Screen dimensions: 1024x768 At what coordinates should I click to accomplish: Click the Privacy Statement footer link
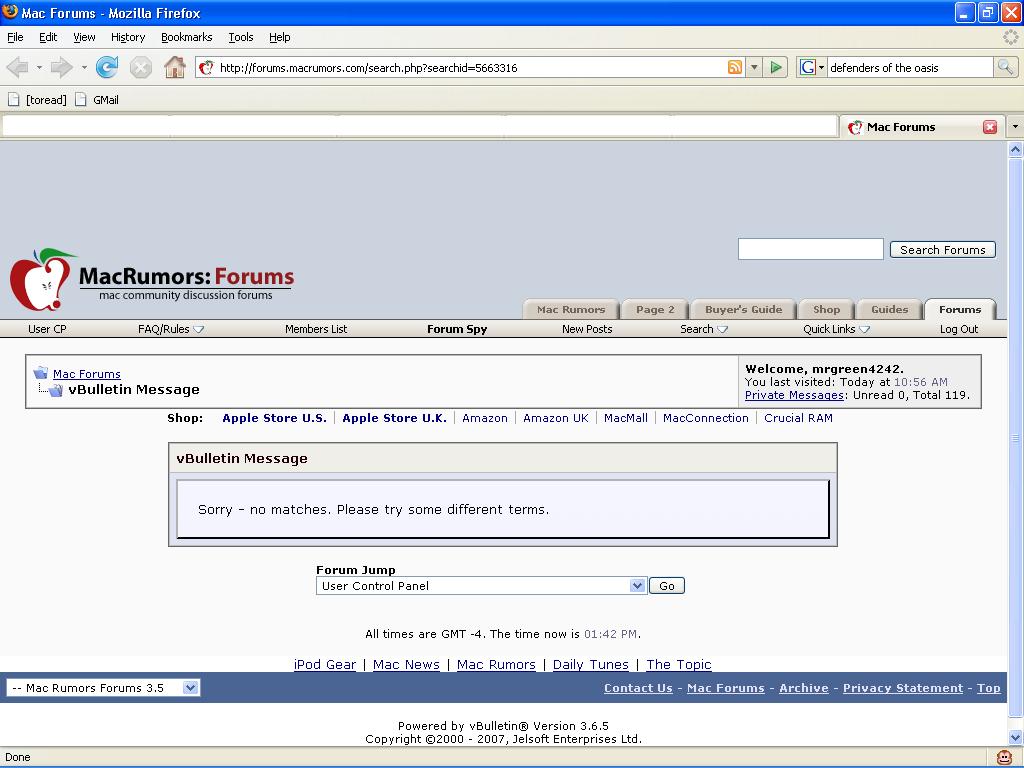[x=903, y=688]
